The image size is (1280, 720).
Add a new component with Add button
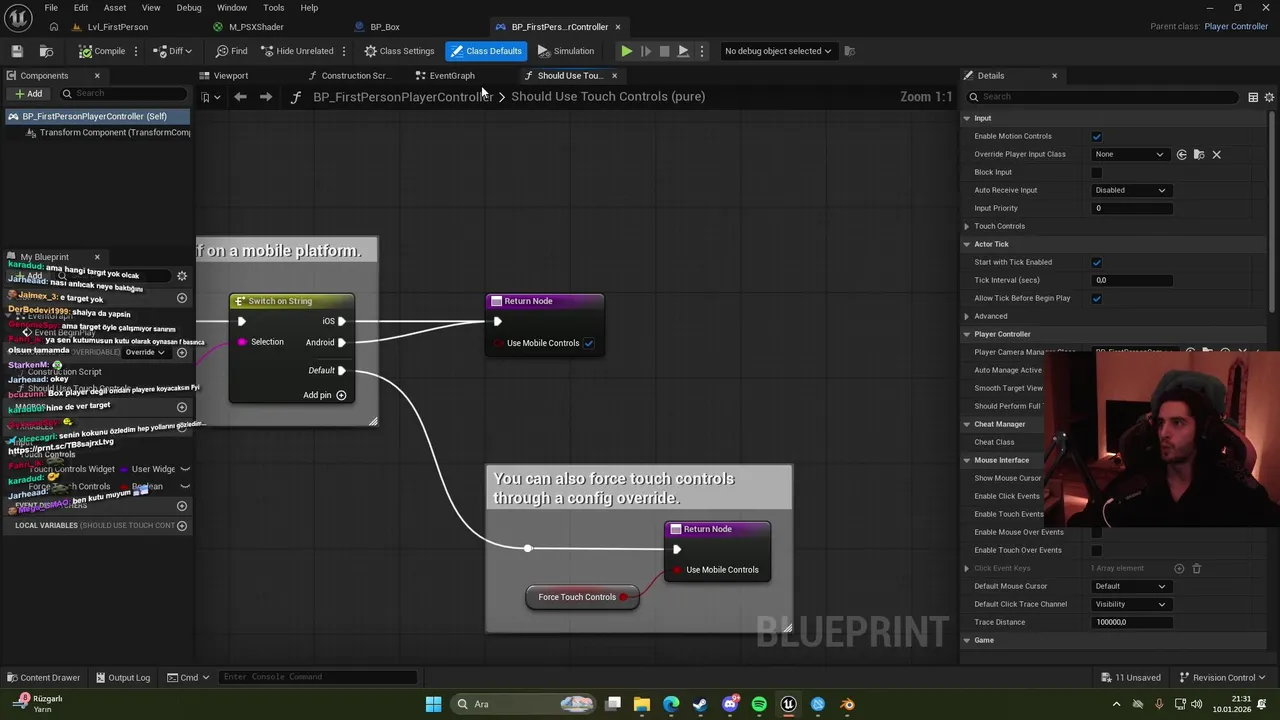pos(28,94)
